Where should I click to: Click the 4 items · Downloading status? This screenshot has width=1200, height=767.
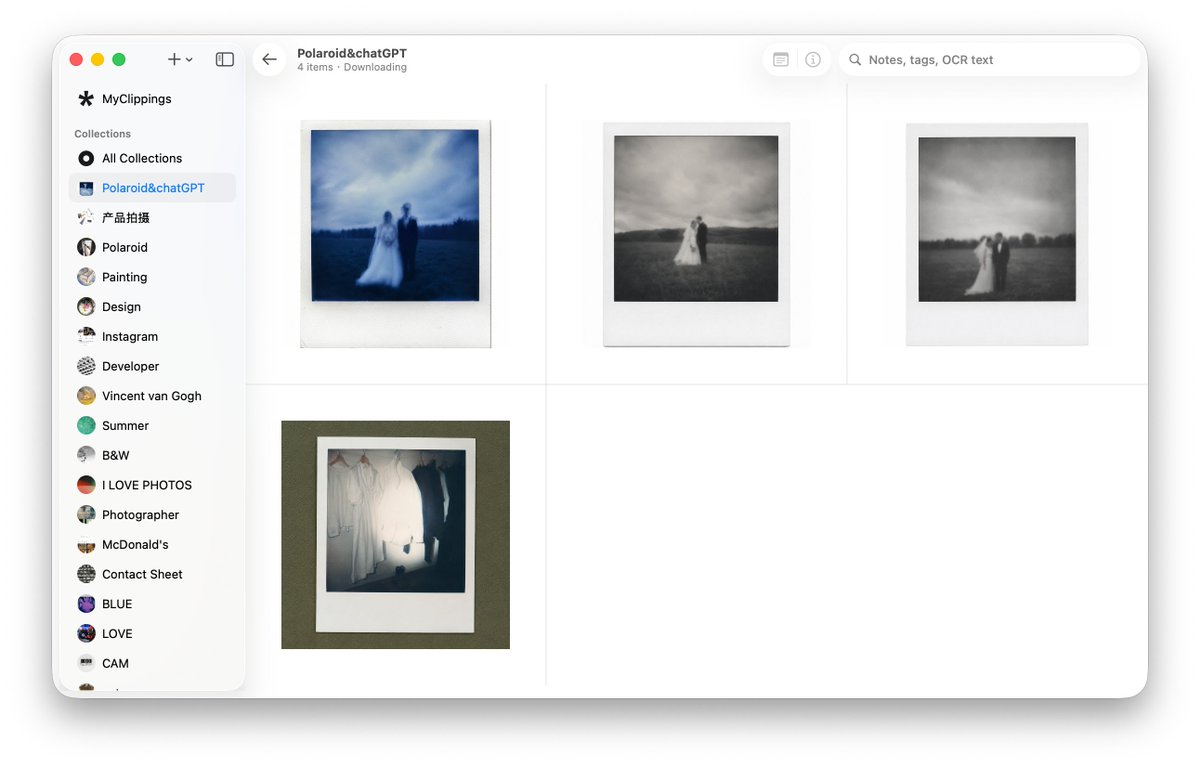352,68
